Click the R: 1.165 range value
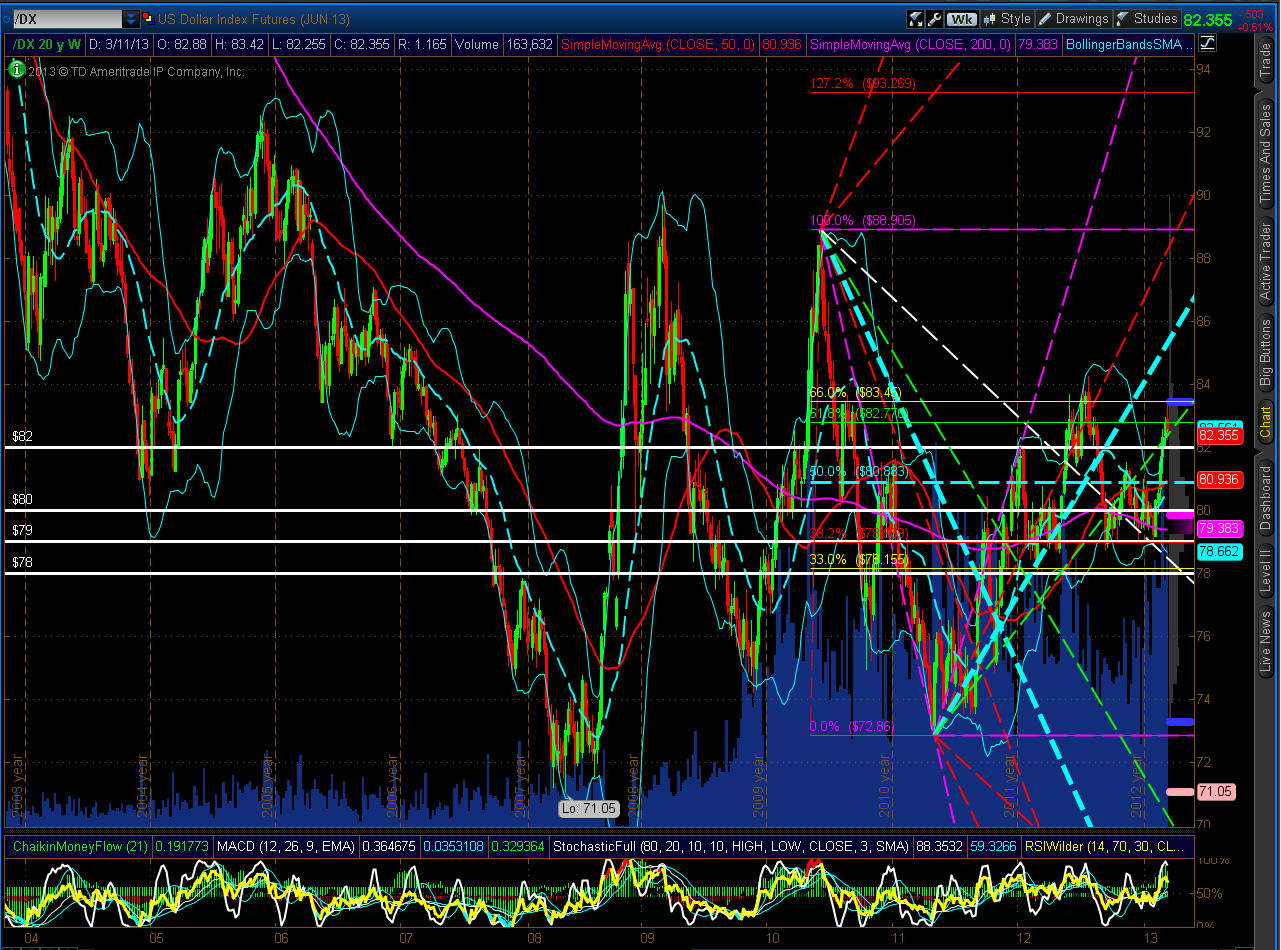Viewport: 1281px width, 950px height. (x=424, y=45)
